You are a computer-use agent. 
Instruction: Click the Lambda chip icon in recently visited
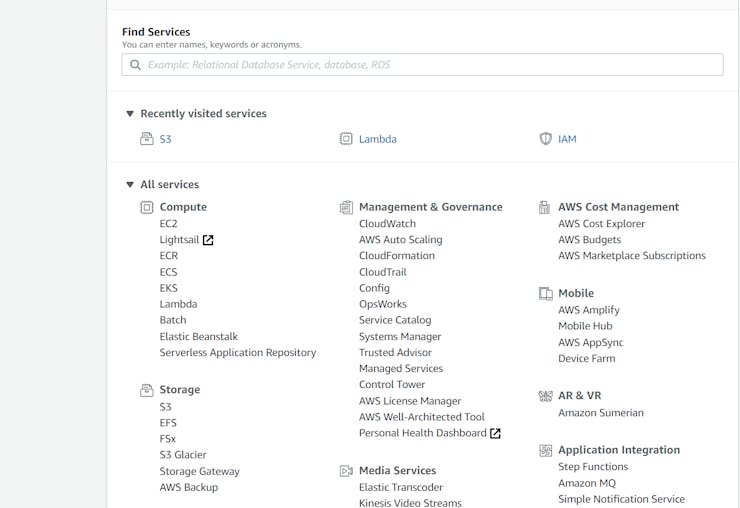pyautogui.click(x=346, y=139)
